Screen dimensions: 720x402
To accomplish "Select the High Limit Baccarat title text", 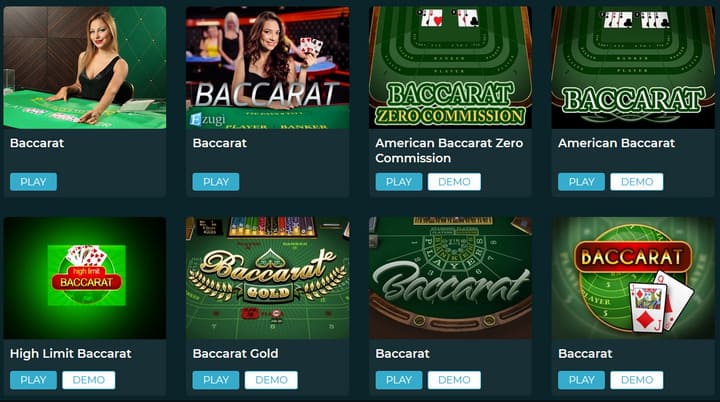I will coord(71,354).
